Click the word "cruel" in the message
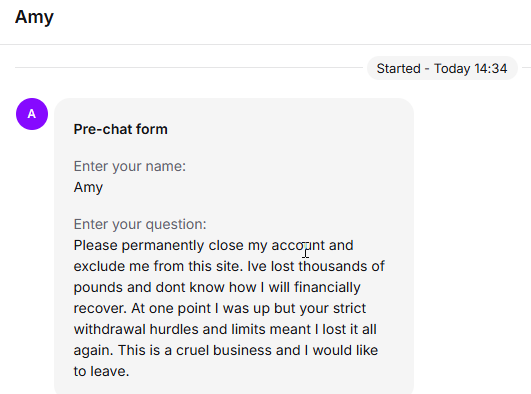This screenshot has height=394, width=531. coord(192,350)
